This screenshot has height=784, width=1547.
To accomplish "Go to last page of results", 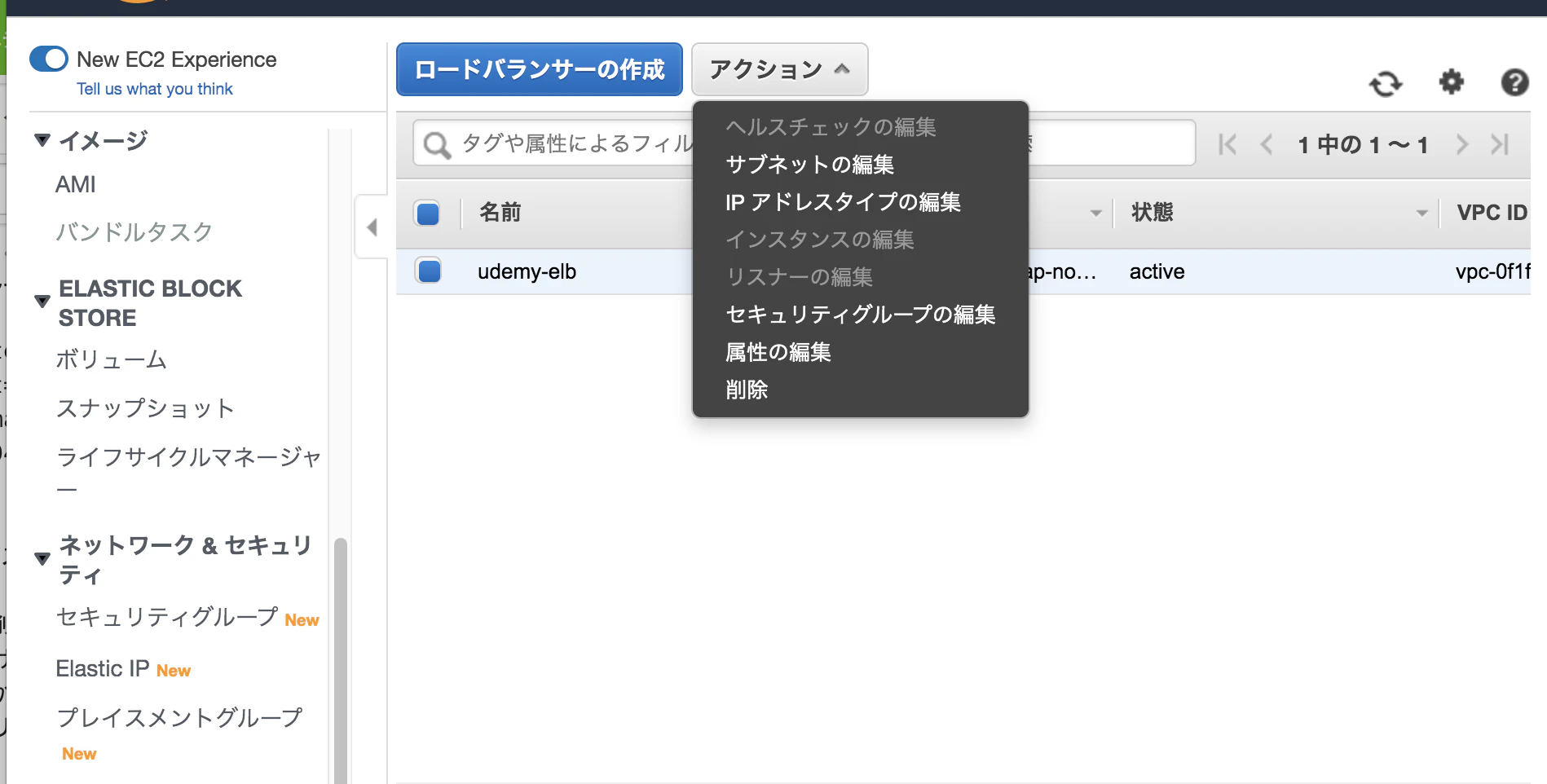I will click(1500, 145).
